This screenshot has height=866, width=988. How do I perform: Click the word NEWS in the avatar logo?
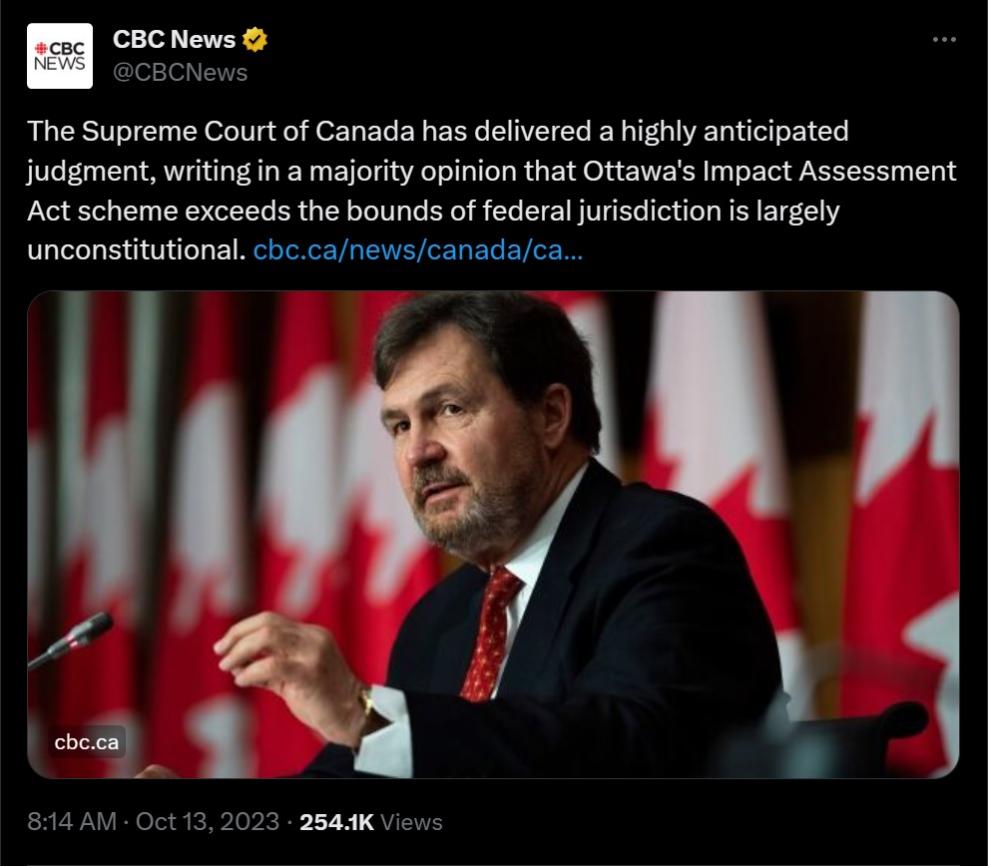[x=60, y=64]
